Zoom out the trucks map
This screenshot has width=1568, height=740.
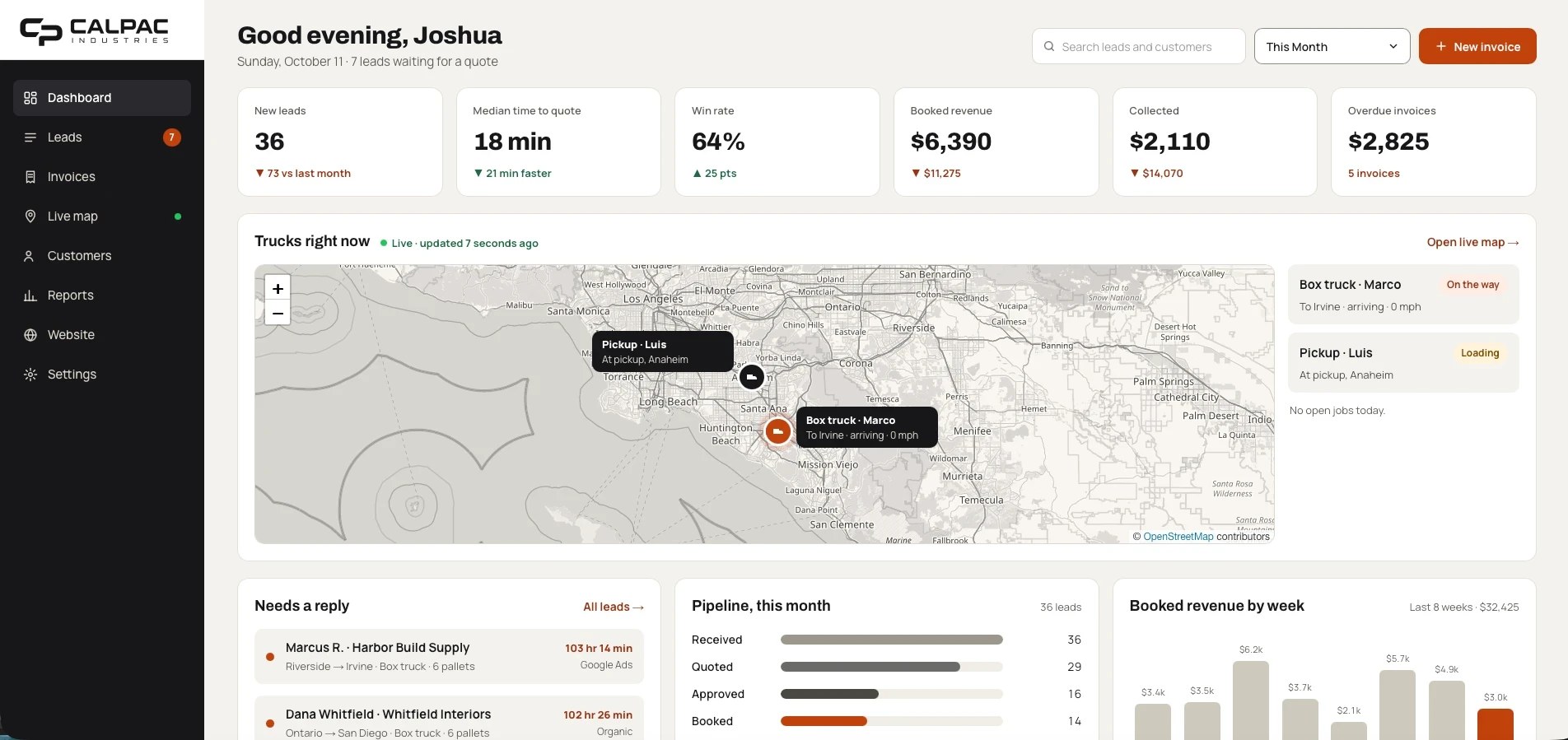pyautogui.click(x=278, y=314)
